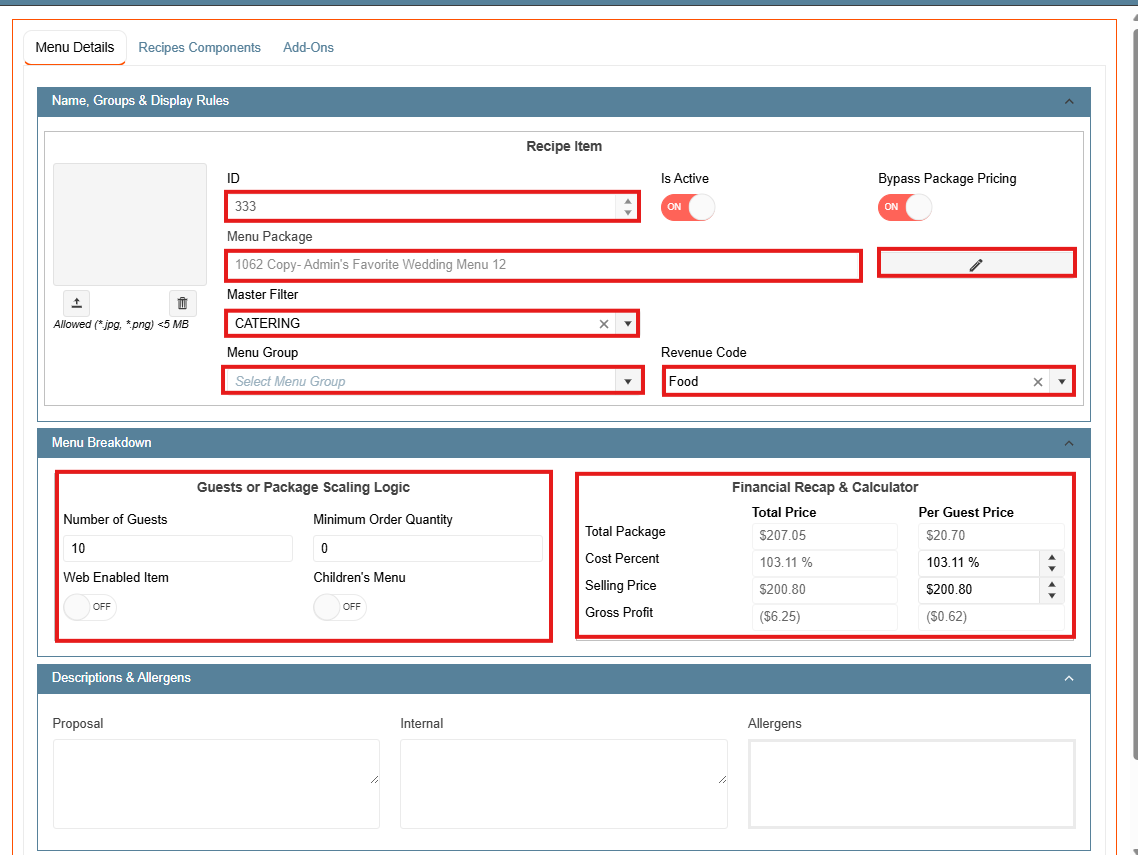Click the Internal description text area
The height and width of the screenshot is (855, 1138).
564,784
